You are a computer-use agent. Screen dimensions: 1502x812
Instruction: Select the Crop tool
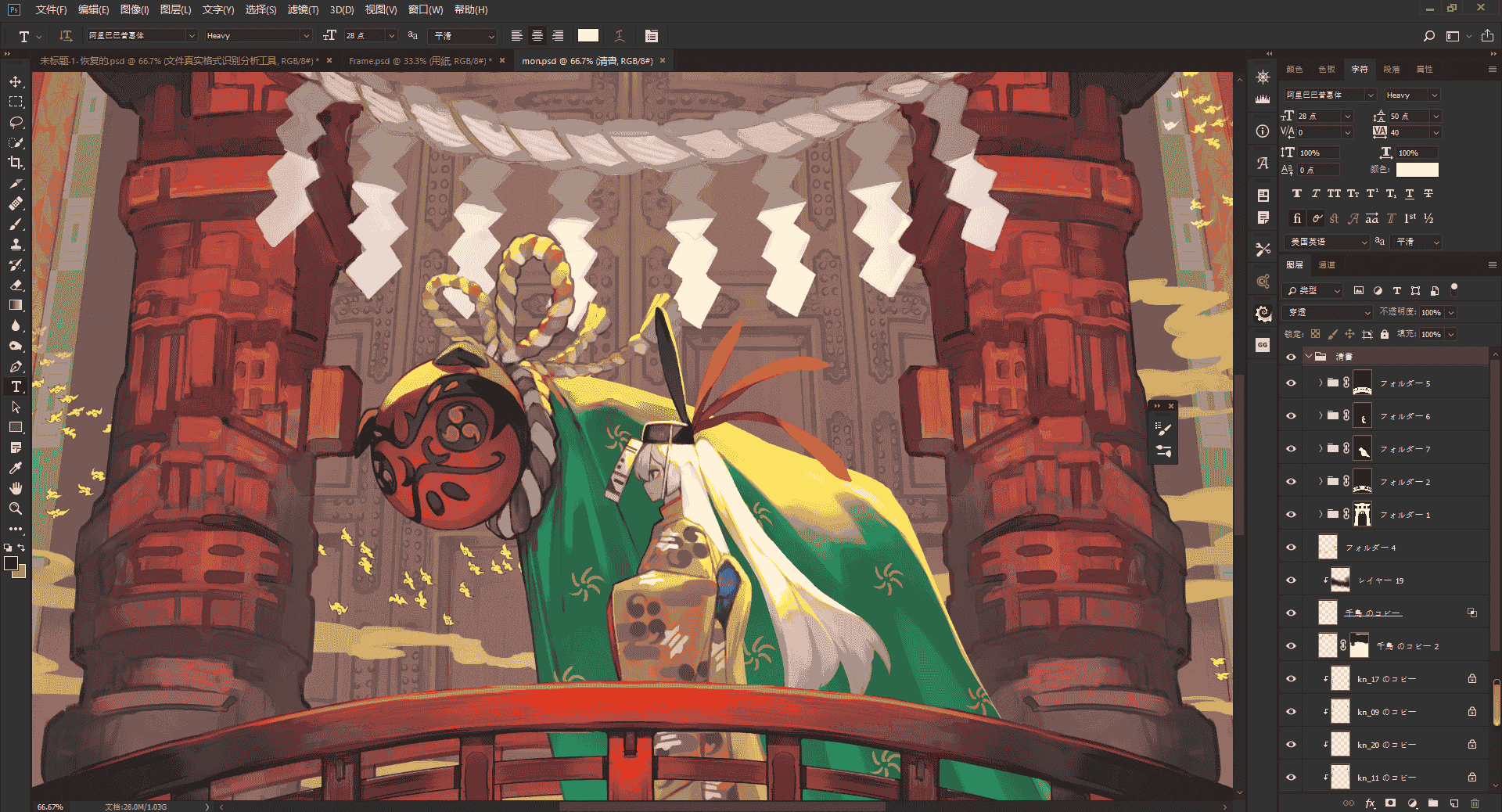pos(16,163)
